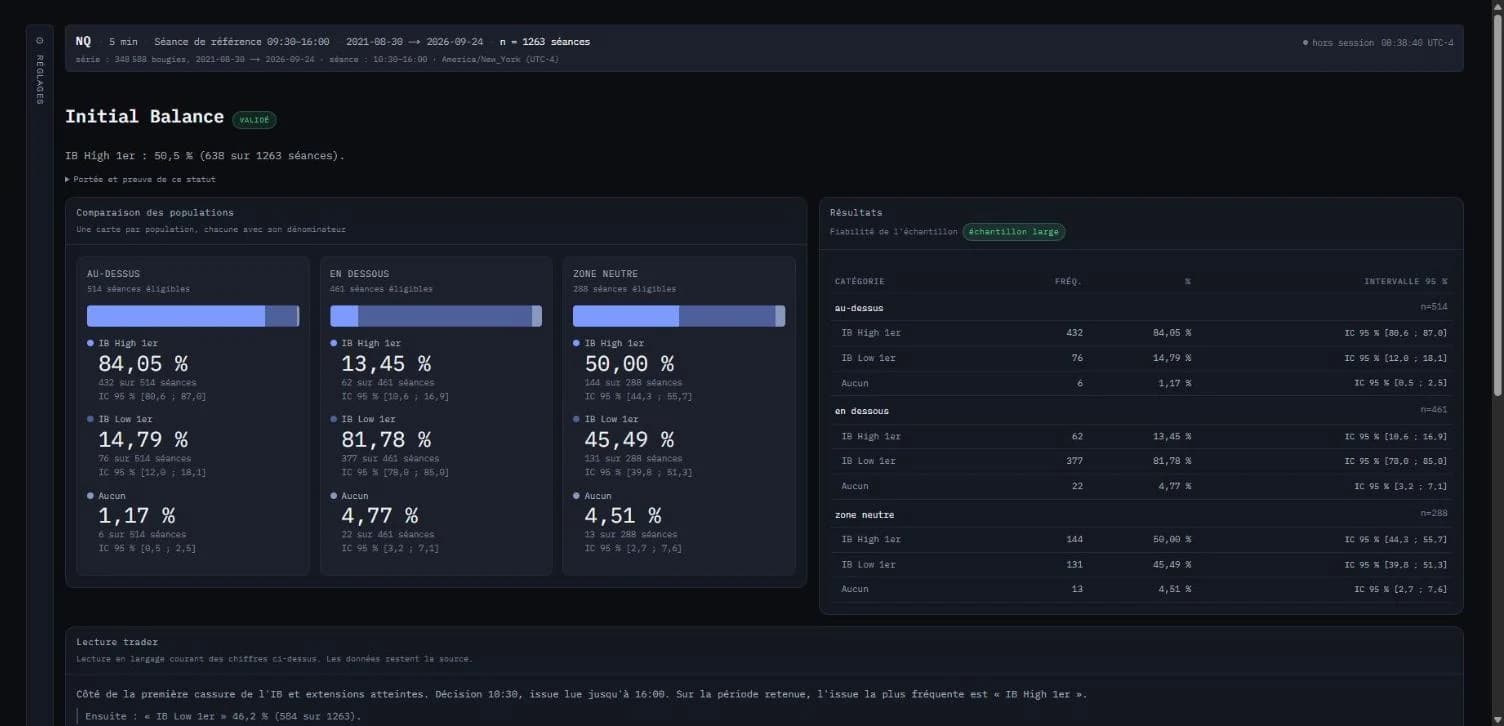Click the green VALIDÉ status badge

[x=254, y=120]
